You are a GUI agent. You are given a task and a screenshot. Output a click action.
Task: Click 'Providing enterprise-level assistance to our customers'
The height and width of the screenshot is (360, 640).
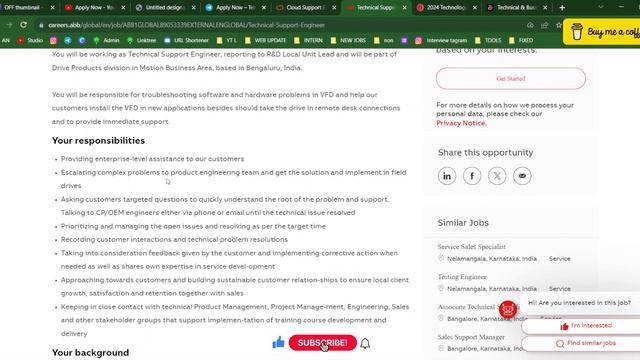tap(152, 159)
